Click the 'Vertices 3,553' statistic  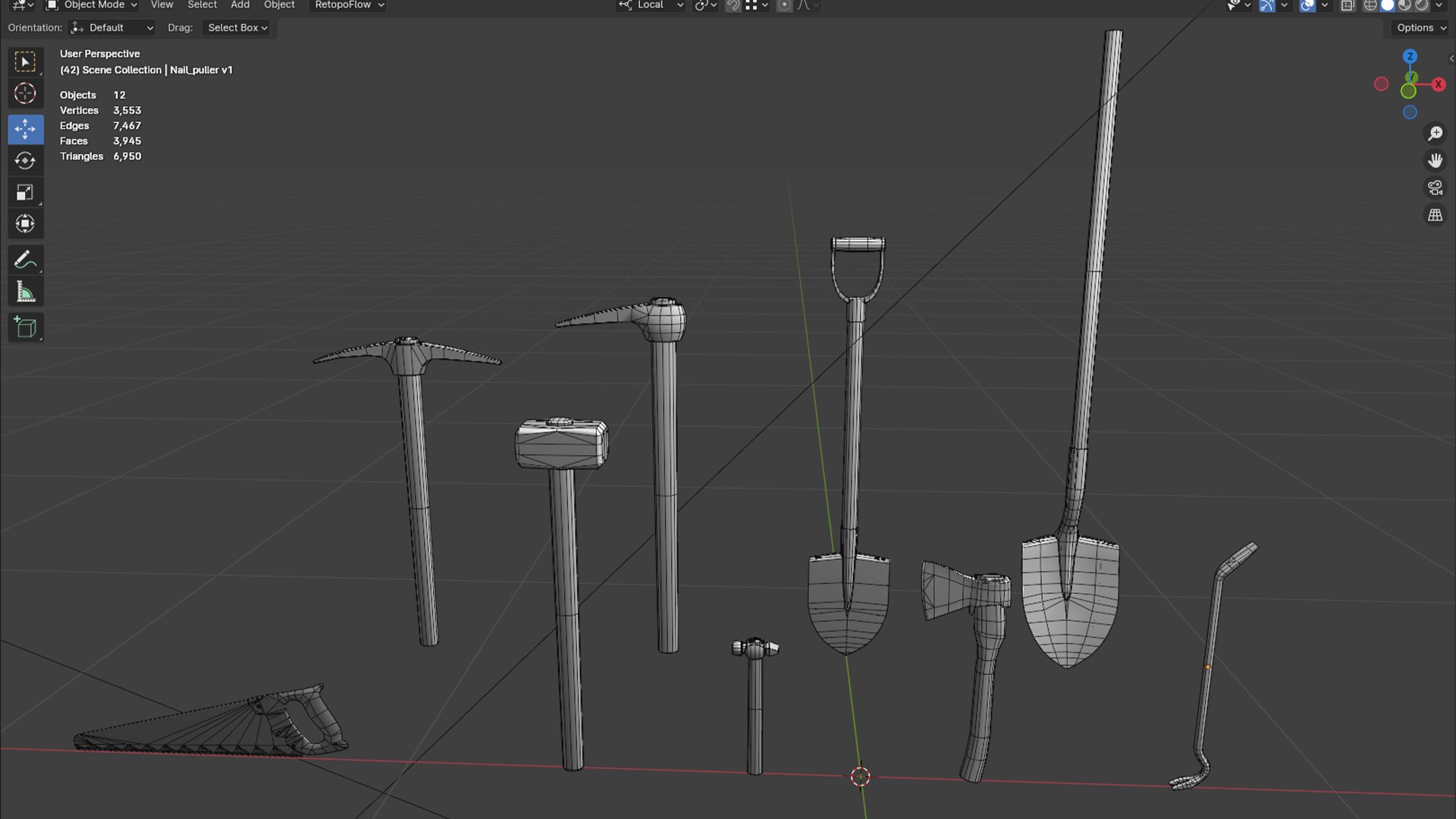tap(100, 111)
